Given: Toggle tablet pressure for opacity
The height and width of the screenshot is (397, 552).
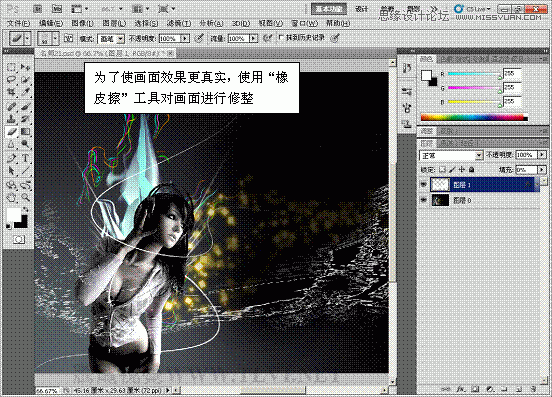Looking at the screenshot, I should [199, 38].
